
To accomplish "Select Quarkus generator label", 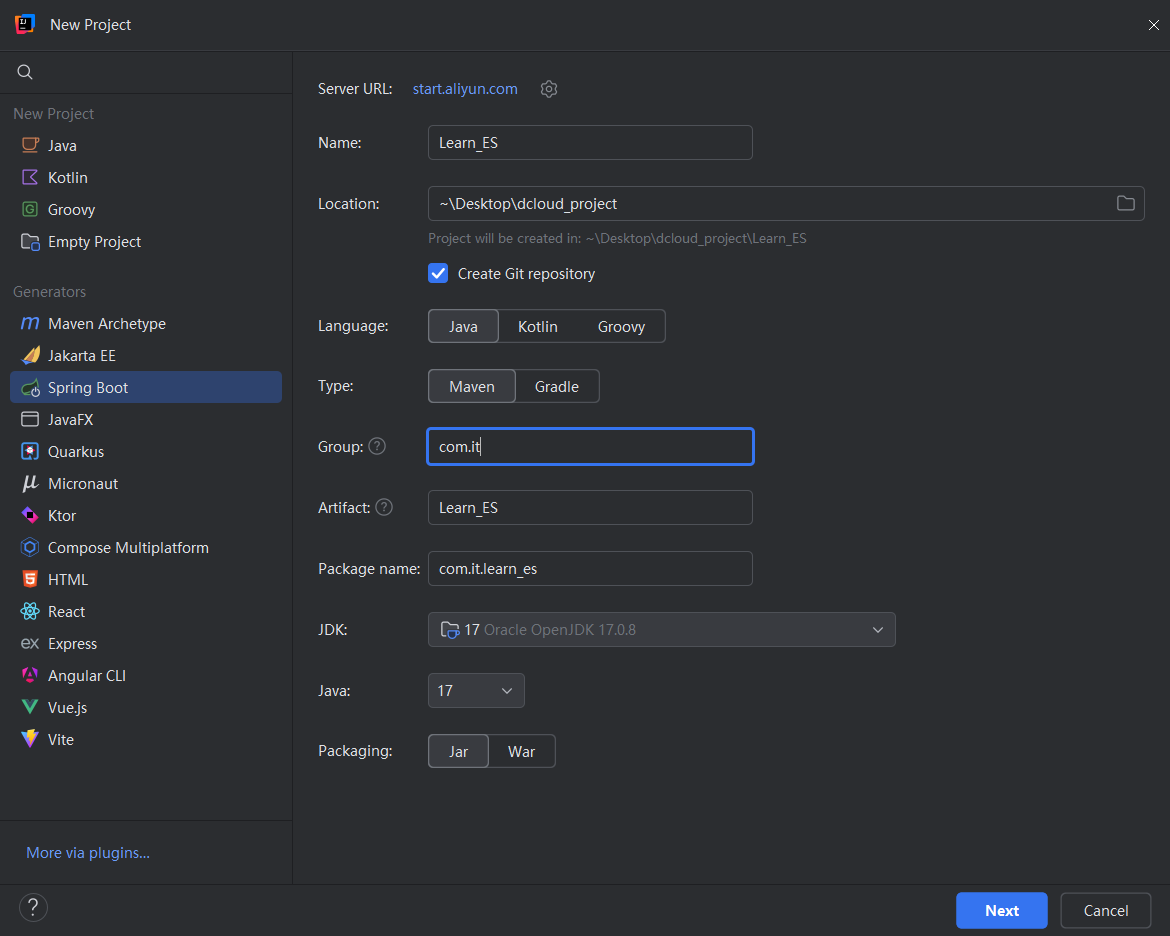I will (x=76, y=452).
